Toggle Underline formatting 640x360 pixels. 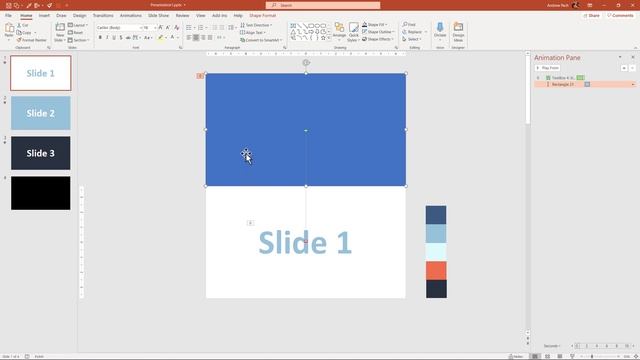(x=114, y=38)
